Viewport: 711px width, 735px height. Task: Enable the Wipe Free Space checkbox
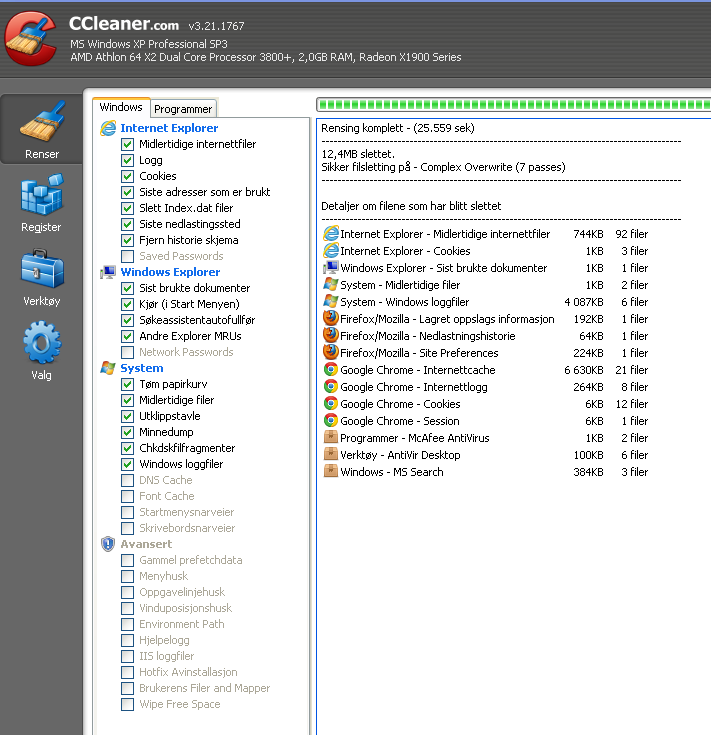point(127,705)
